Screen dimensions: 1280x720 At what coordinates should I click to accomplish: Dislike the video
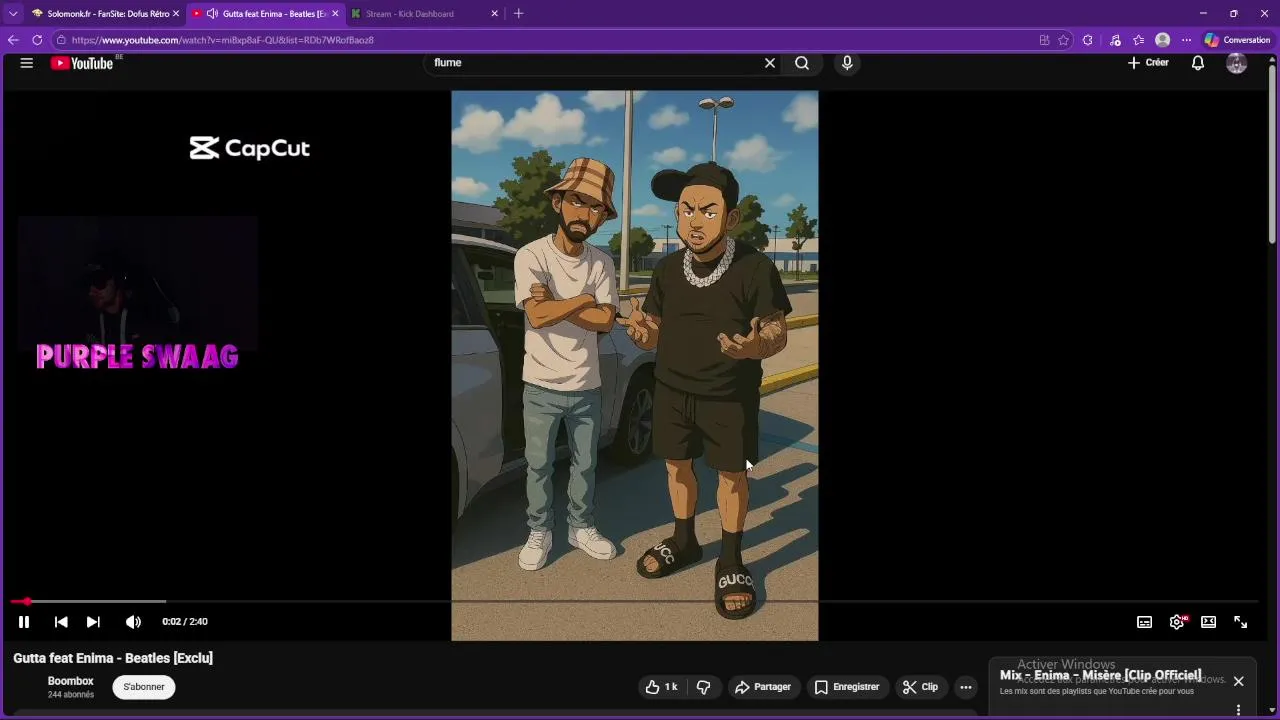tap(704, 687)
